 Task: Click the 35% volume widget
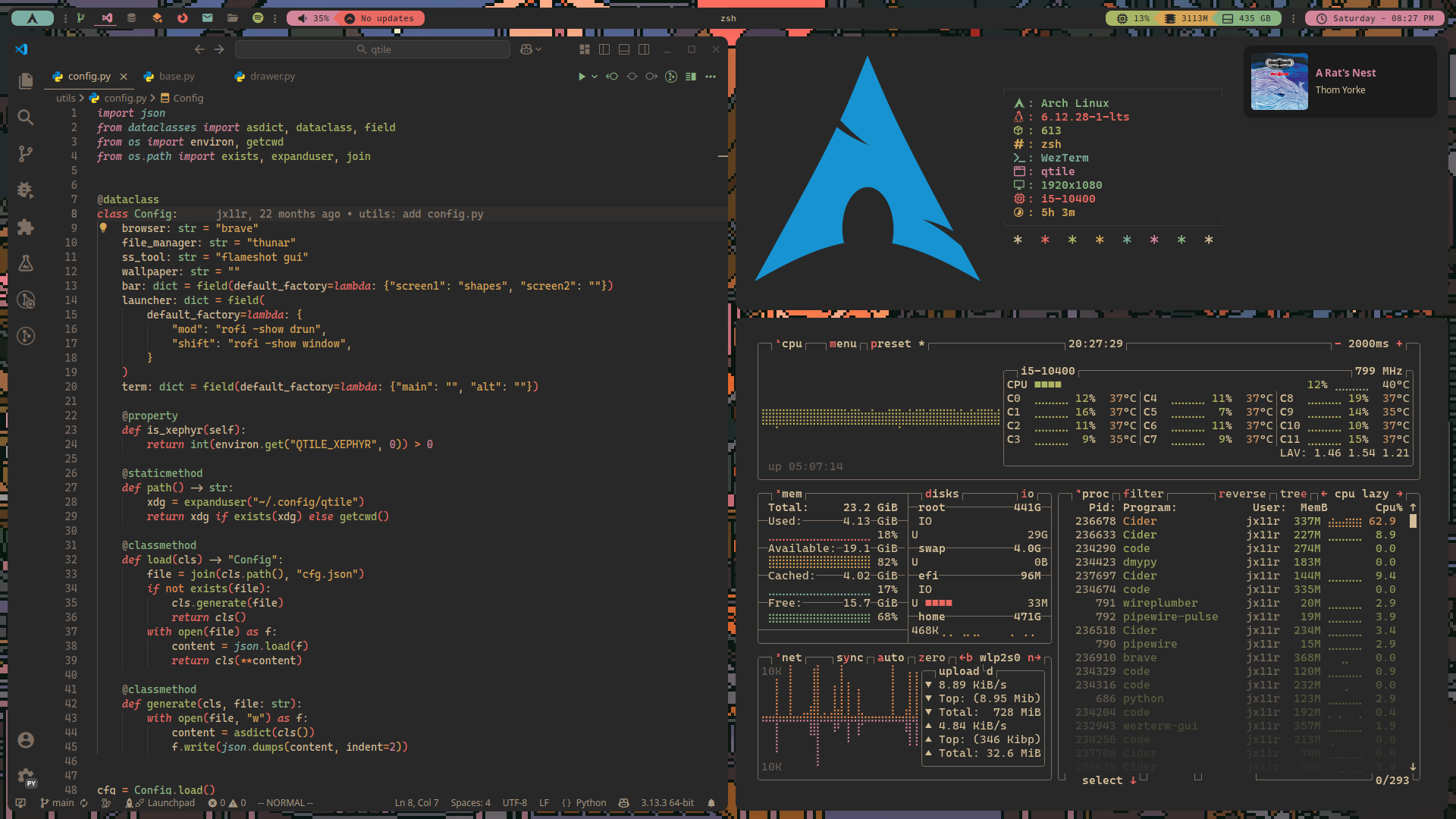pos(313,18)
